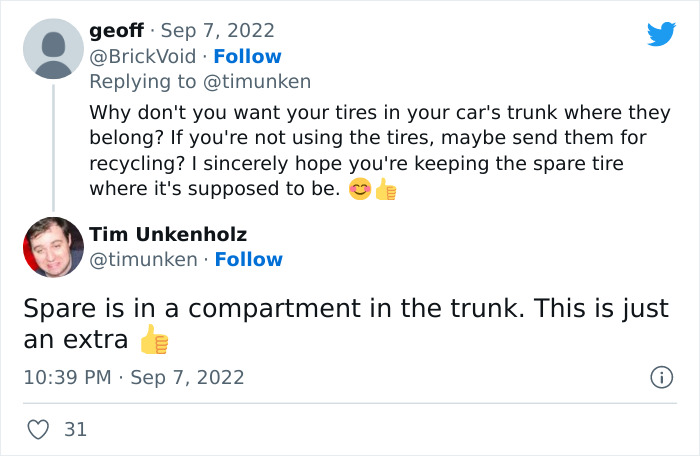Open Tim Unkenholz's profile photo
Viewport: 700px width, 456px height.
point(52,247)
